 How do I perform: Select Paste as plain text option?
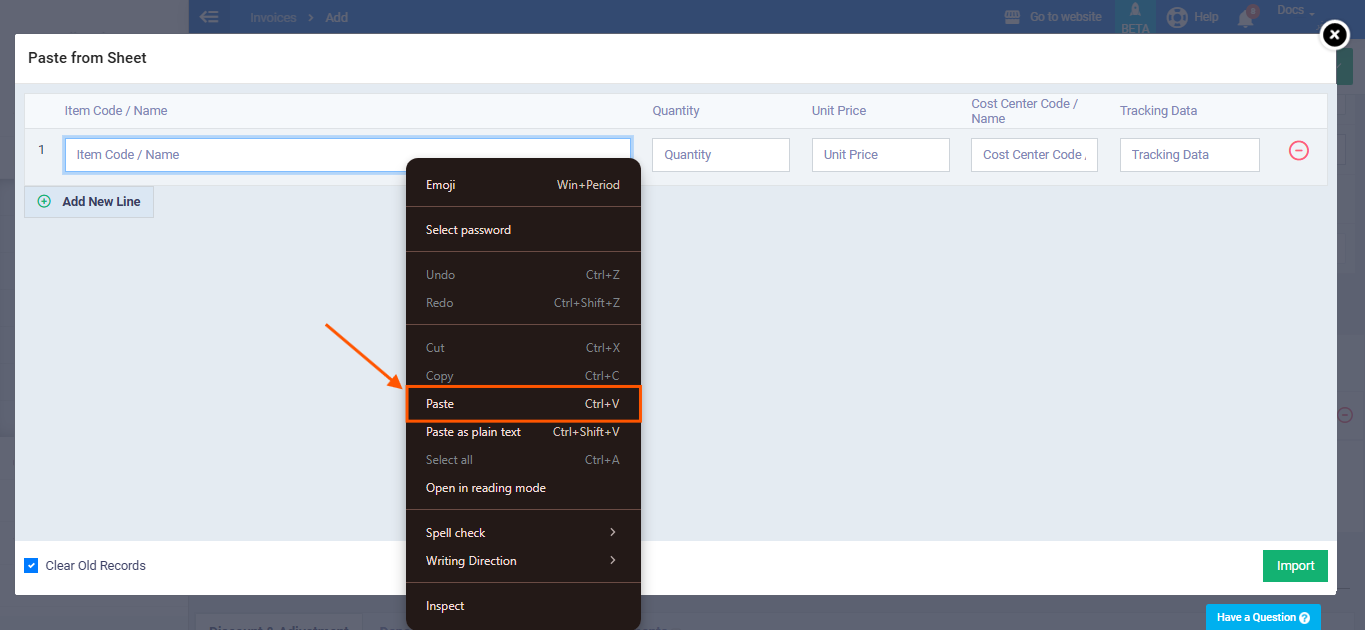pyautogui.click(x=522, y=432)
